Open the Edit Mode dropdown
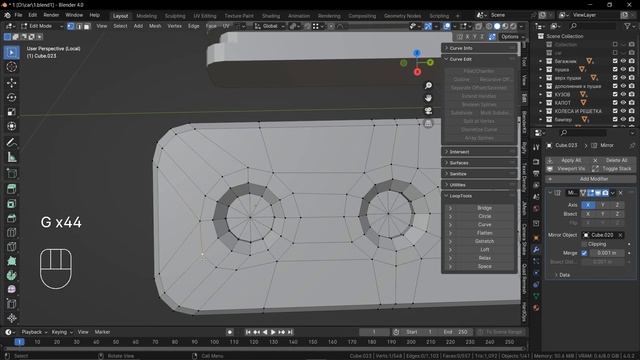This screenshot has height=360, width=640. [x=42, y=26]
